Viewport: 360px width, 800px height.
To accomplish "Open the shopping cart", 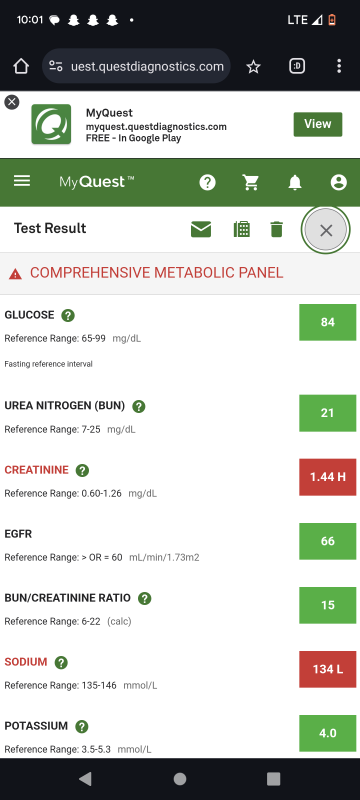I will click(x=250, y=182).
